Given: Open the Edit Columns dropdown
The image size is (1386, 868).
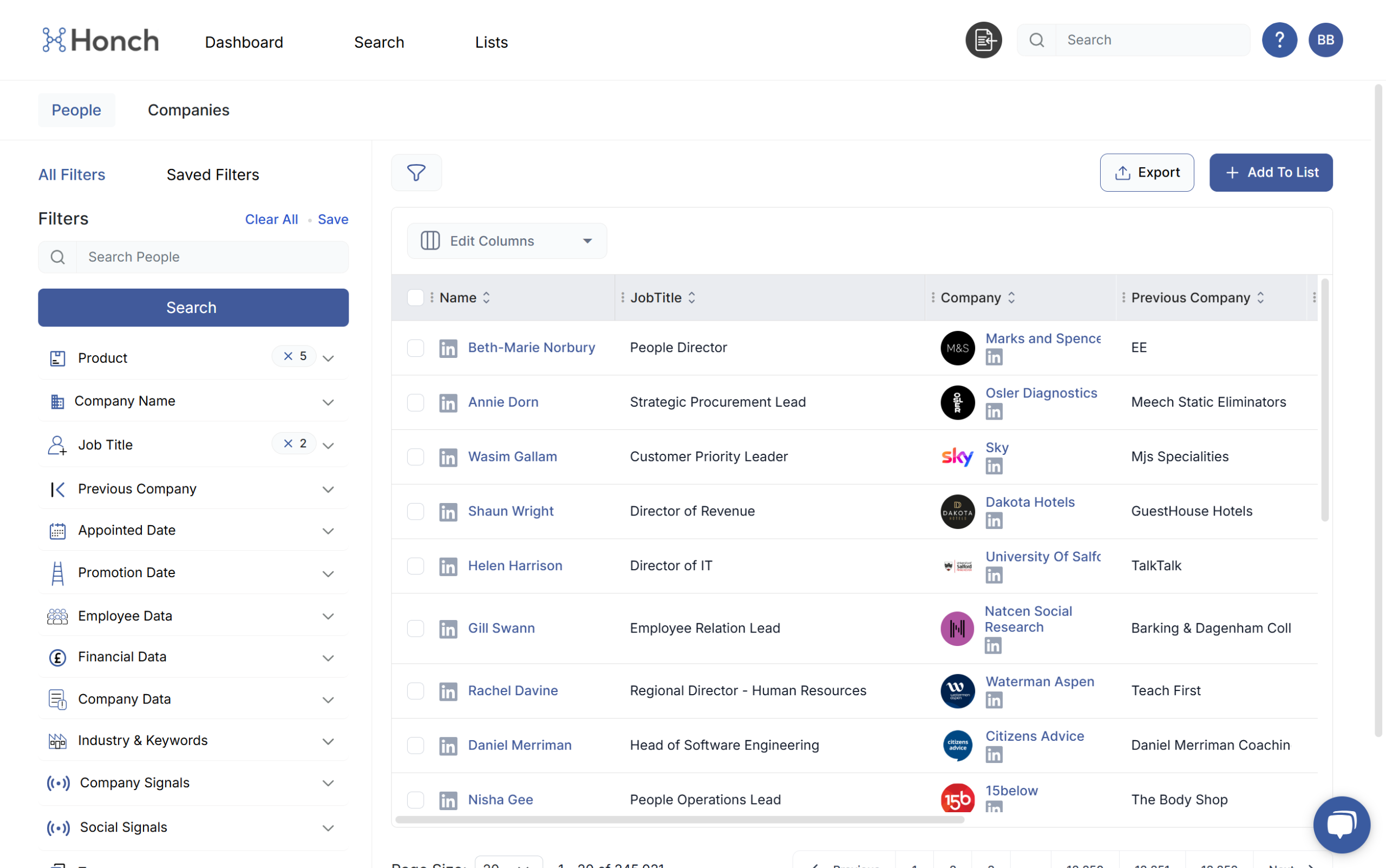Looking at the screenshot, I should click(506, 241).
